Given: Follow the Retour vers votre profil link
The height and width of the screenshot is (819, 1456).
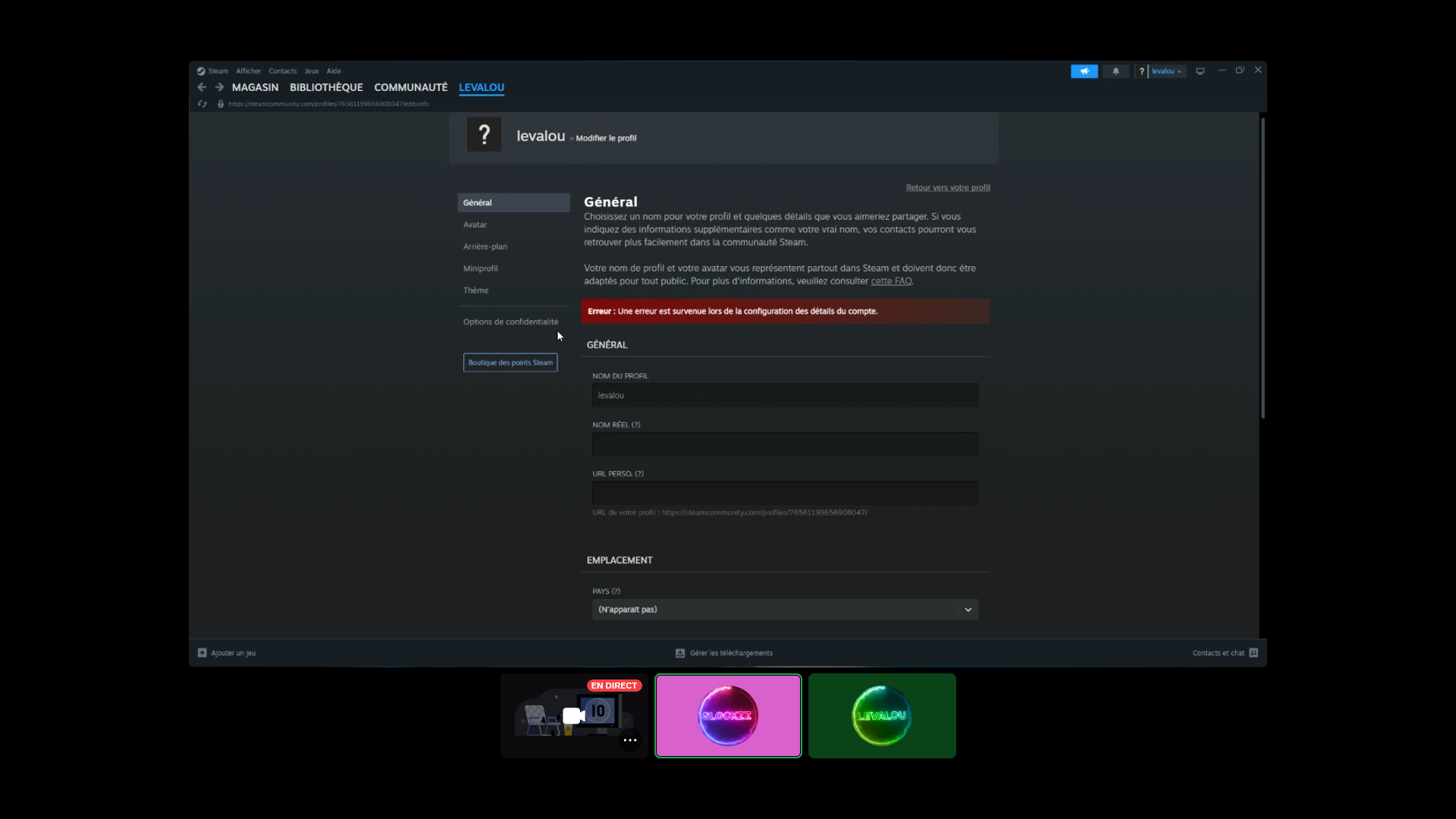Looking at the screenshot, I should [948, 188].
